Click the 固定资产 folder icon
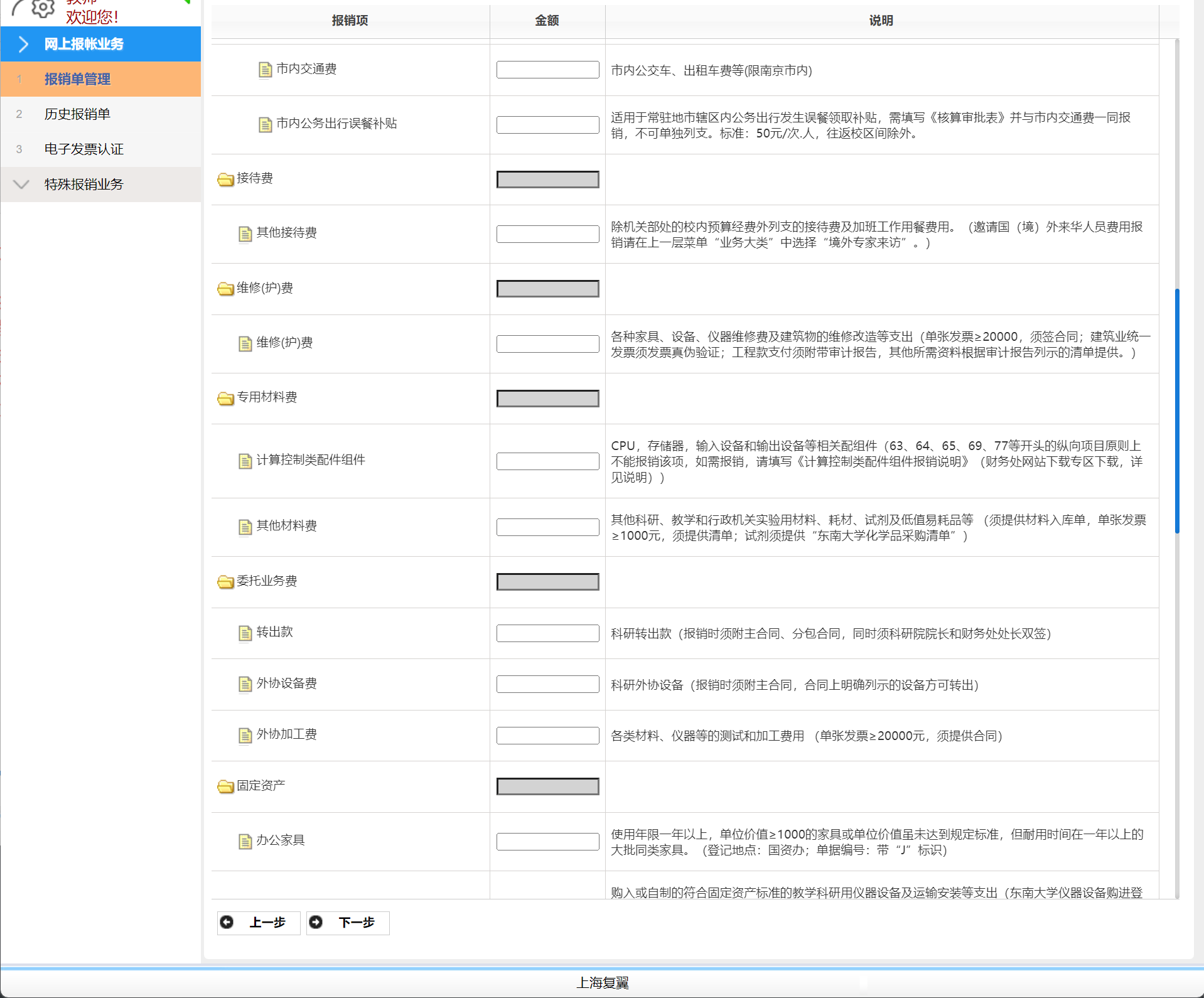Screen dimensions: 1204x998 pos(225,786)
